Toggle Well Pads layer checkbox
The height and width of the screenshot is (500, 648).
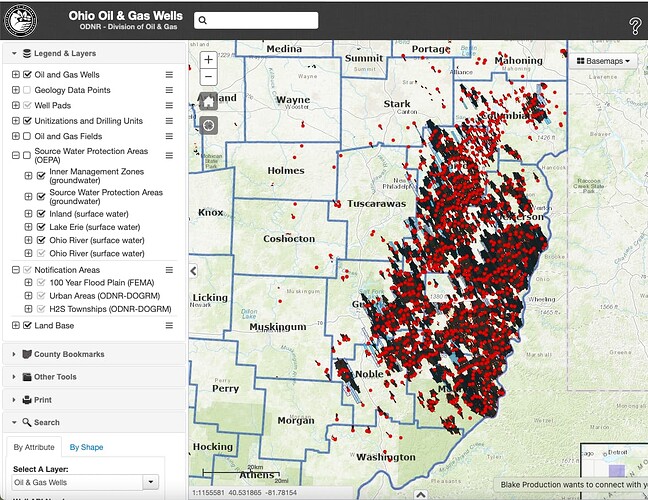click(x=27, y=105)
